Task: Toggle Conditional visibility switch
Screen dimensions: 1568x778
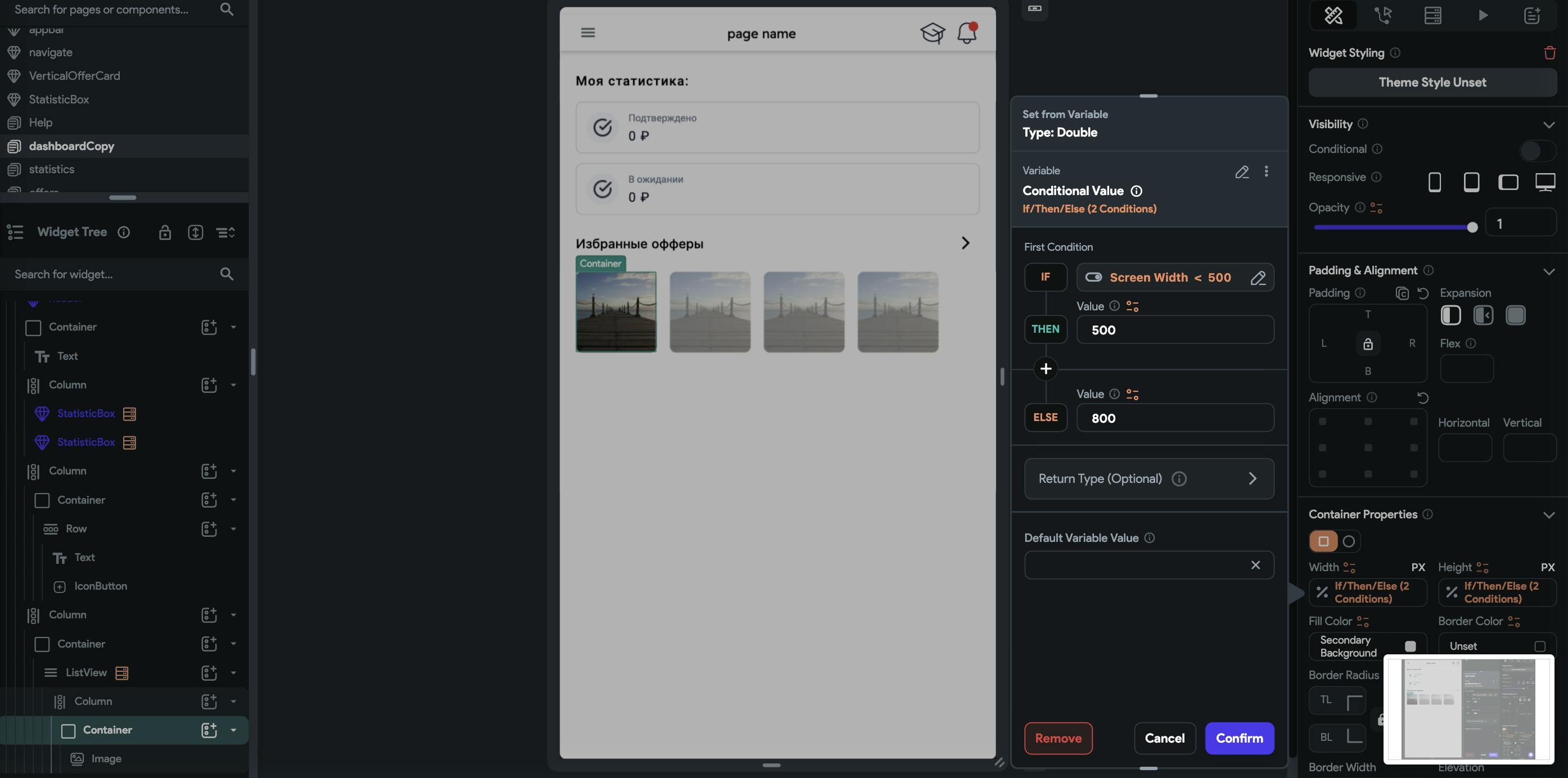Action: [x=1537, y=150]
